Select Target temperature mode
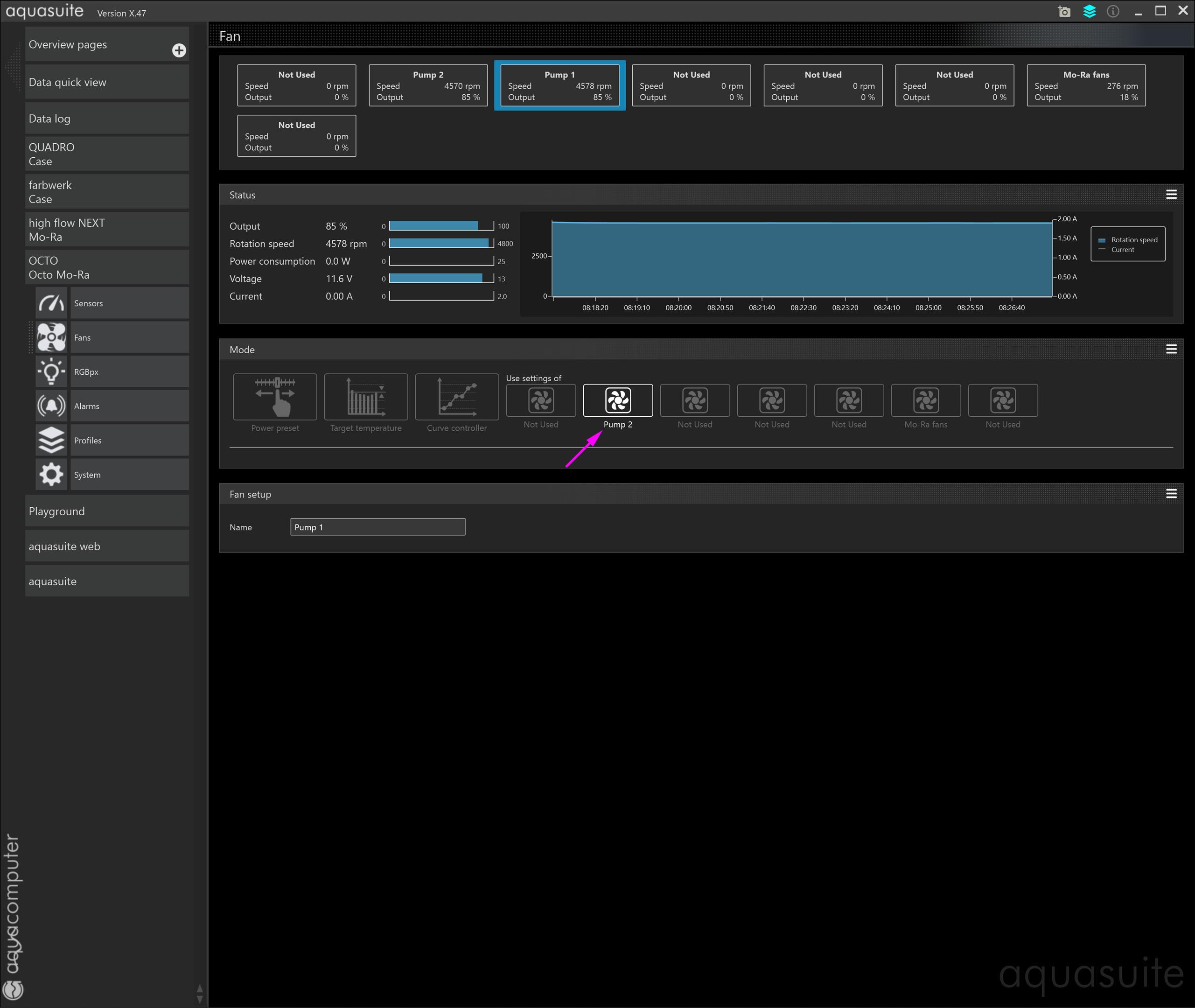This screenshot has height=1008, width=1195. pyautogui.click(x=365, y=397)
